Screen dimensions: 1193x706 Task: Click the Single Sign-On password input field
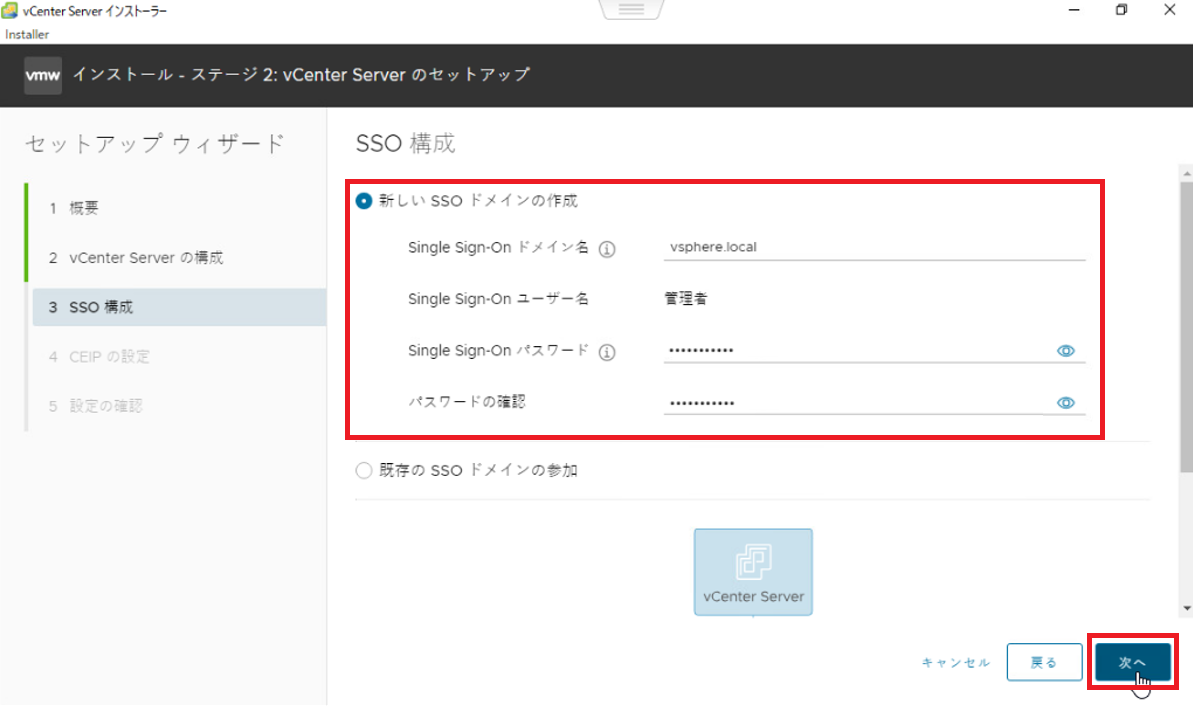(x=855, y=351)
